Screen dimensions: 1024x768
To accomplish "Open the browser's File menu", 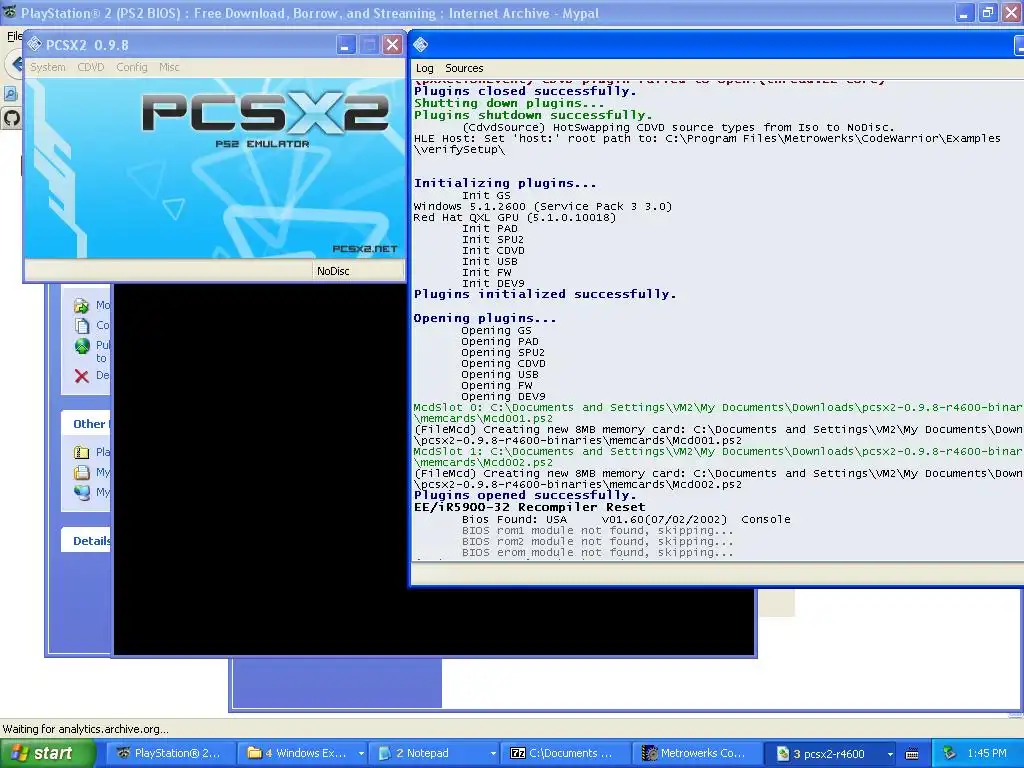I will click(x=14, y=36).
